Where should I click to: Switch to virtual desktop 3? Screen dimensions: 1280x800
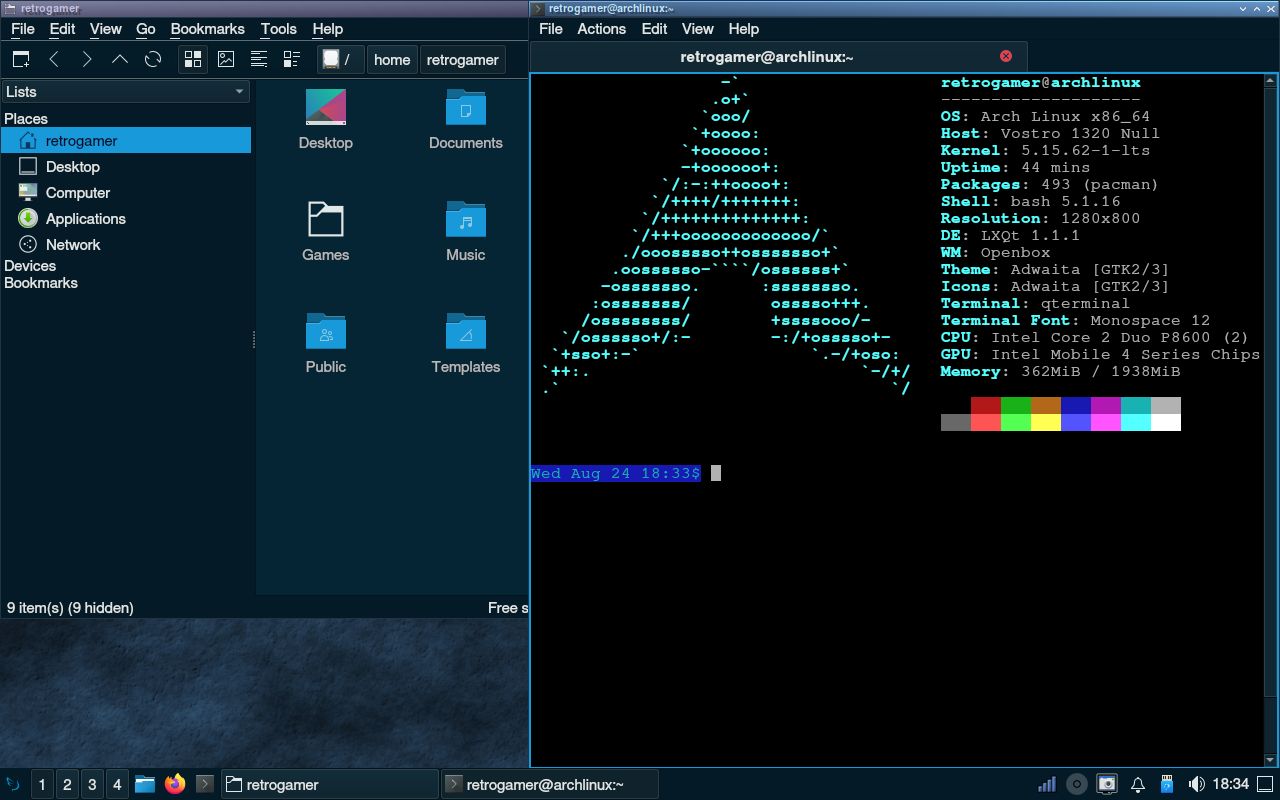(92, 785)
